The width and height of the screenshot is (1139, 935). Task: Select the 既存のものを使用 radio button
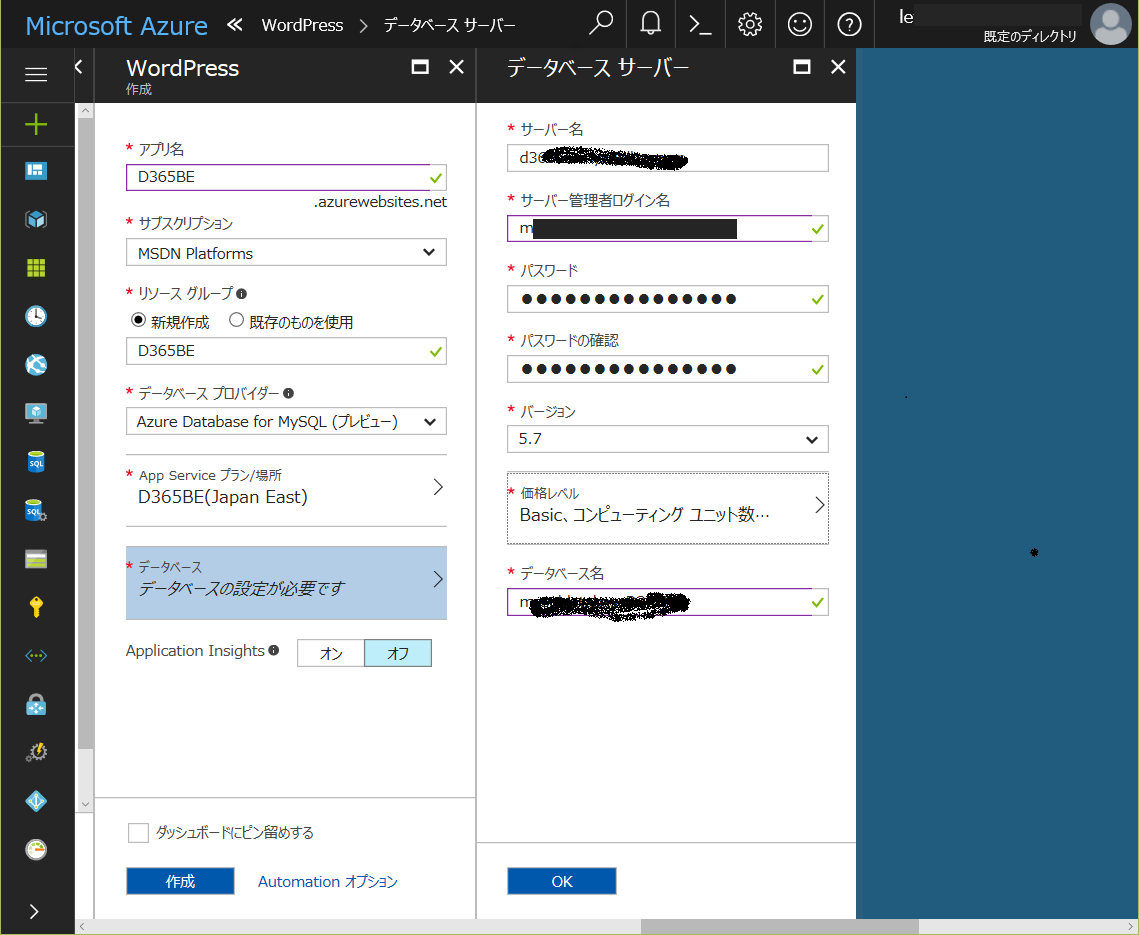coord(236,320)
